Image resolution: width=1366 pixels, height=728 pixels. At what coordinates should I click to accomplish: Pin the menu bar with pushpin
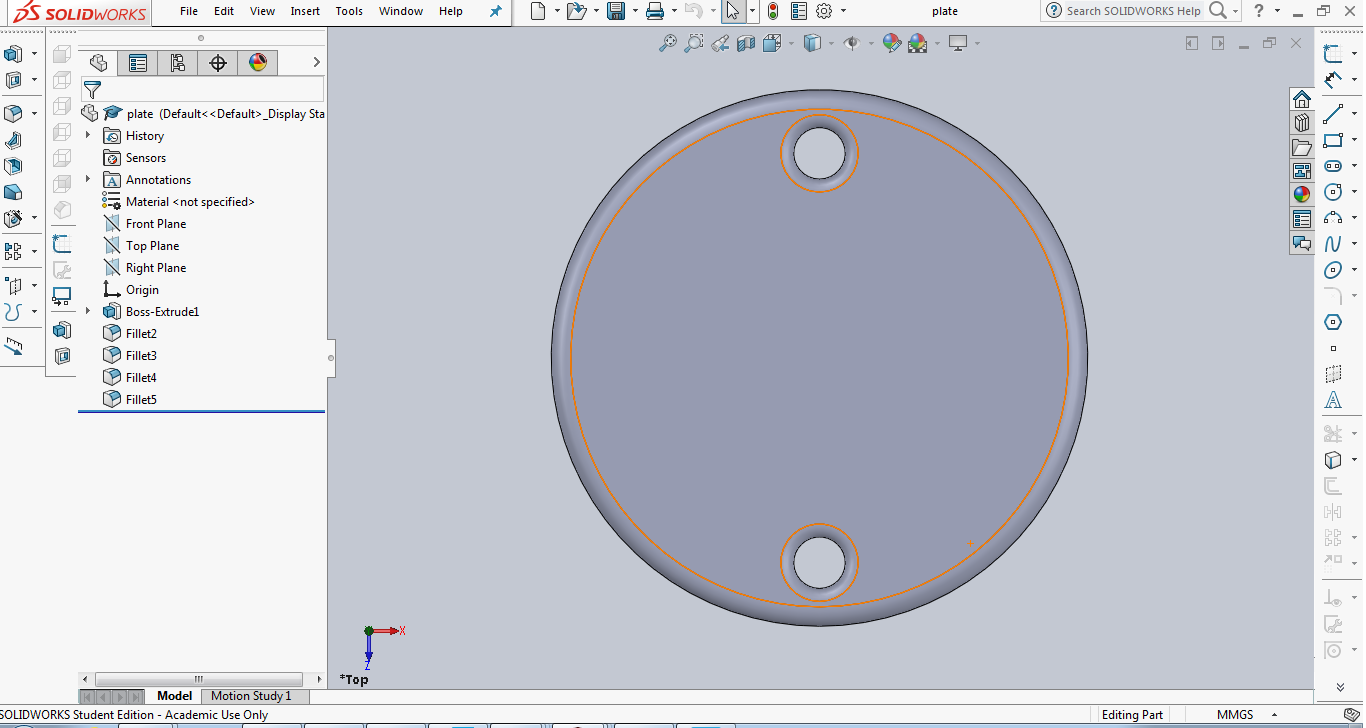(x=495, y=11)
